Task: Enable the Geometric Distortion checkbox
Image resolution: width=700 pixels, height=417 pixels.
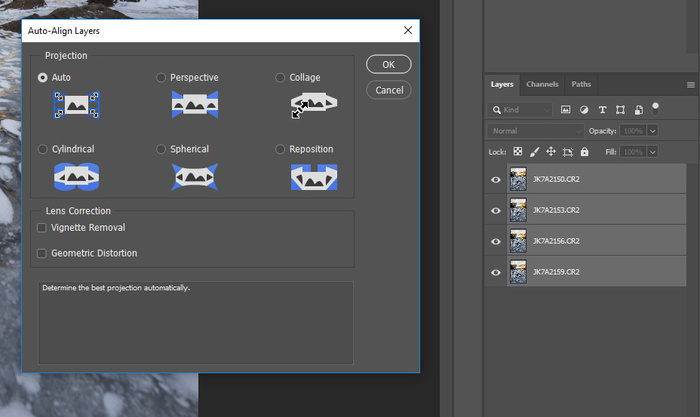Action: click(x=42, y=254)
